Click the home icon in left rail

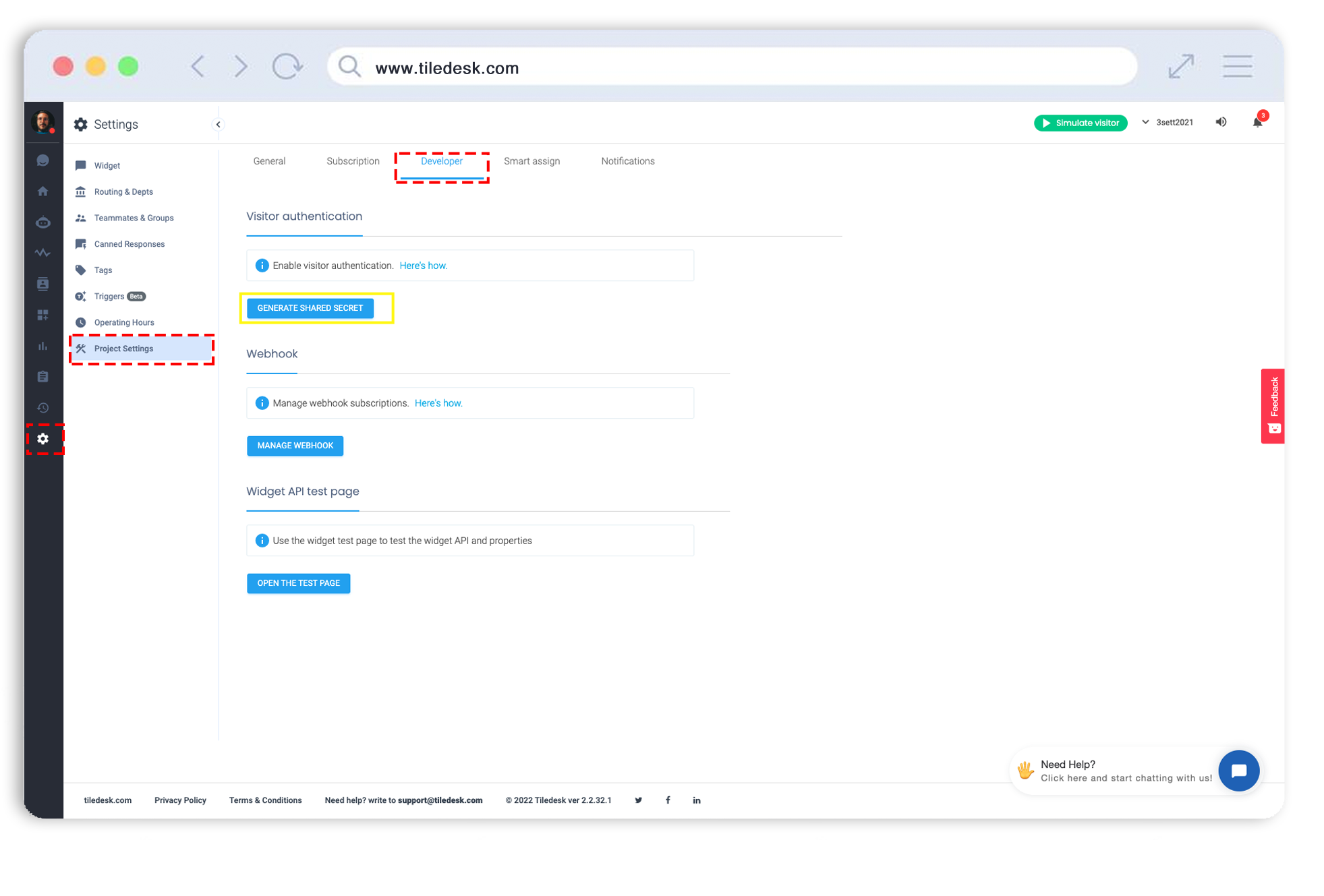43,191
